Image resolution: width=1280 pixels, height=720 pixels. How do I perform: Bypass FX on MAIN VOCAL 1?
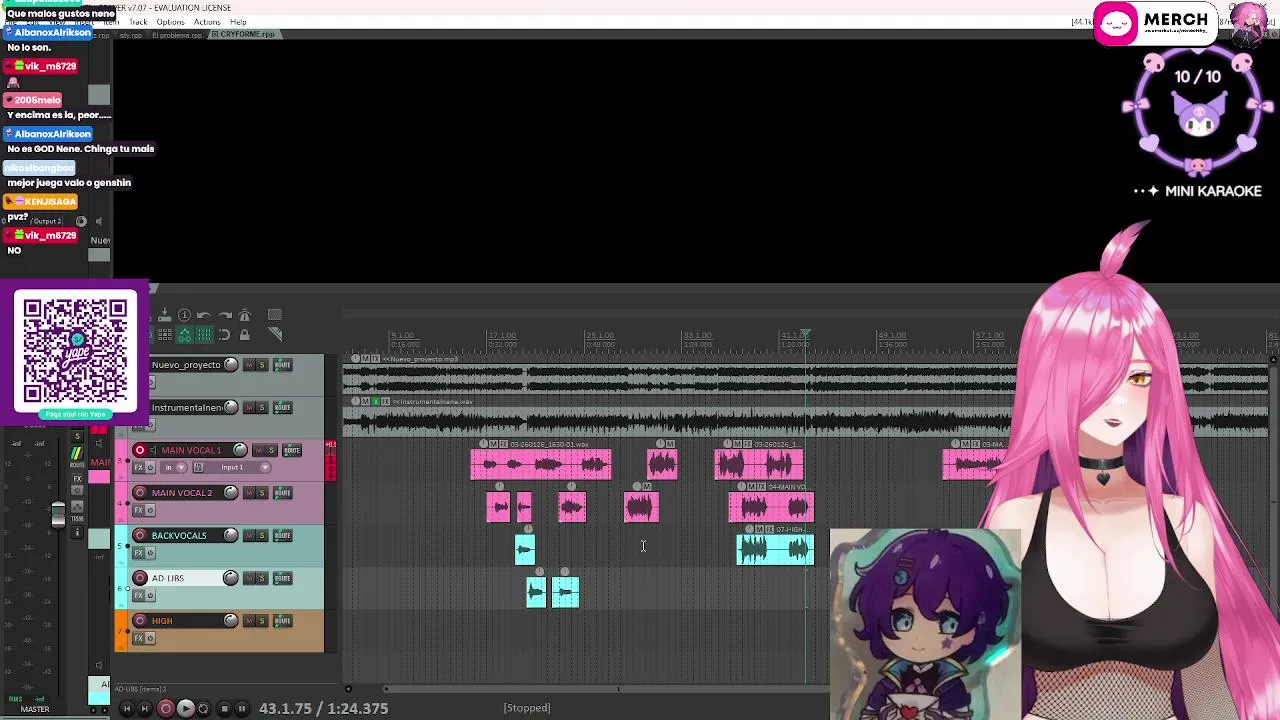point(150,467)
